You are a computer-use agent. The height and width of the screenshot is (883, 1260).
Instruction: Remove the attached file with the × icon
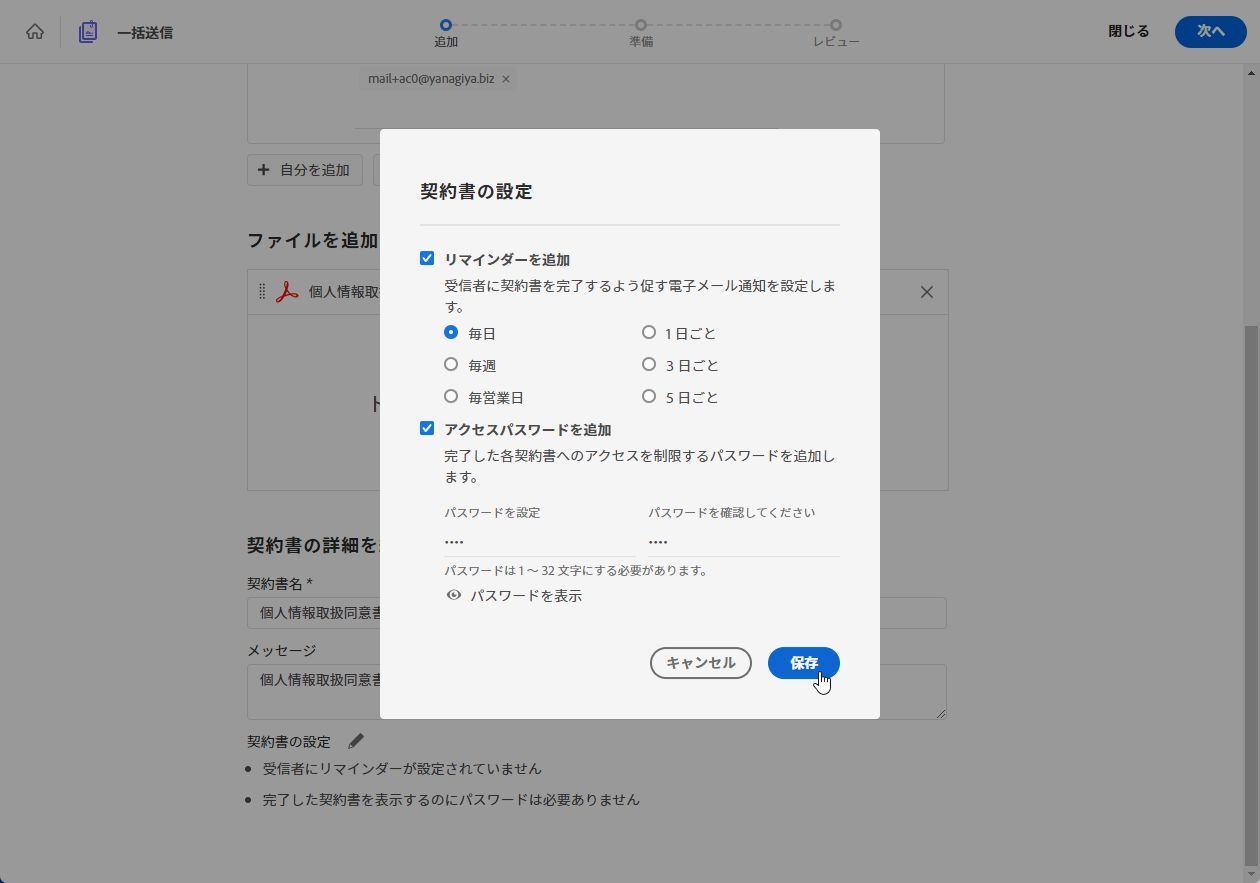[x=925, y=292]
